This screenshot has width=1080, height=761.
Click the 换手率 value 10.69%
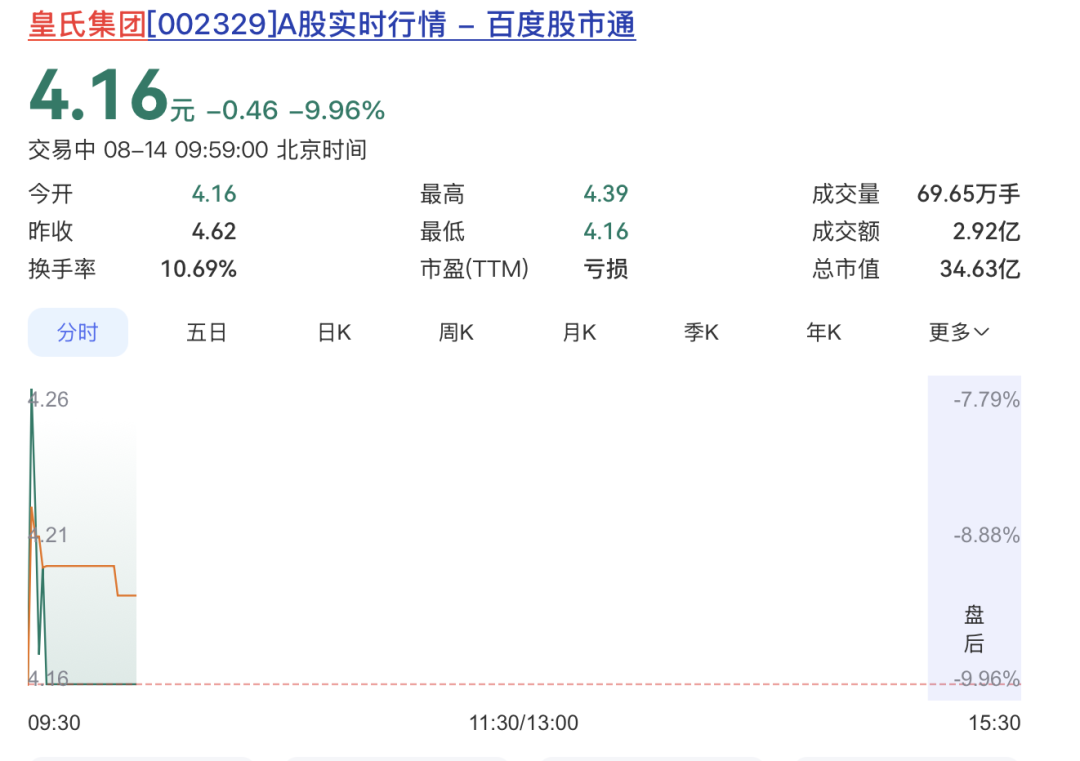coord(198,269)
